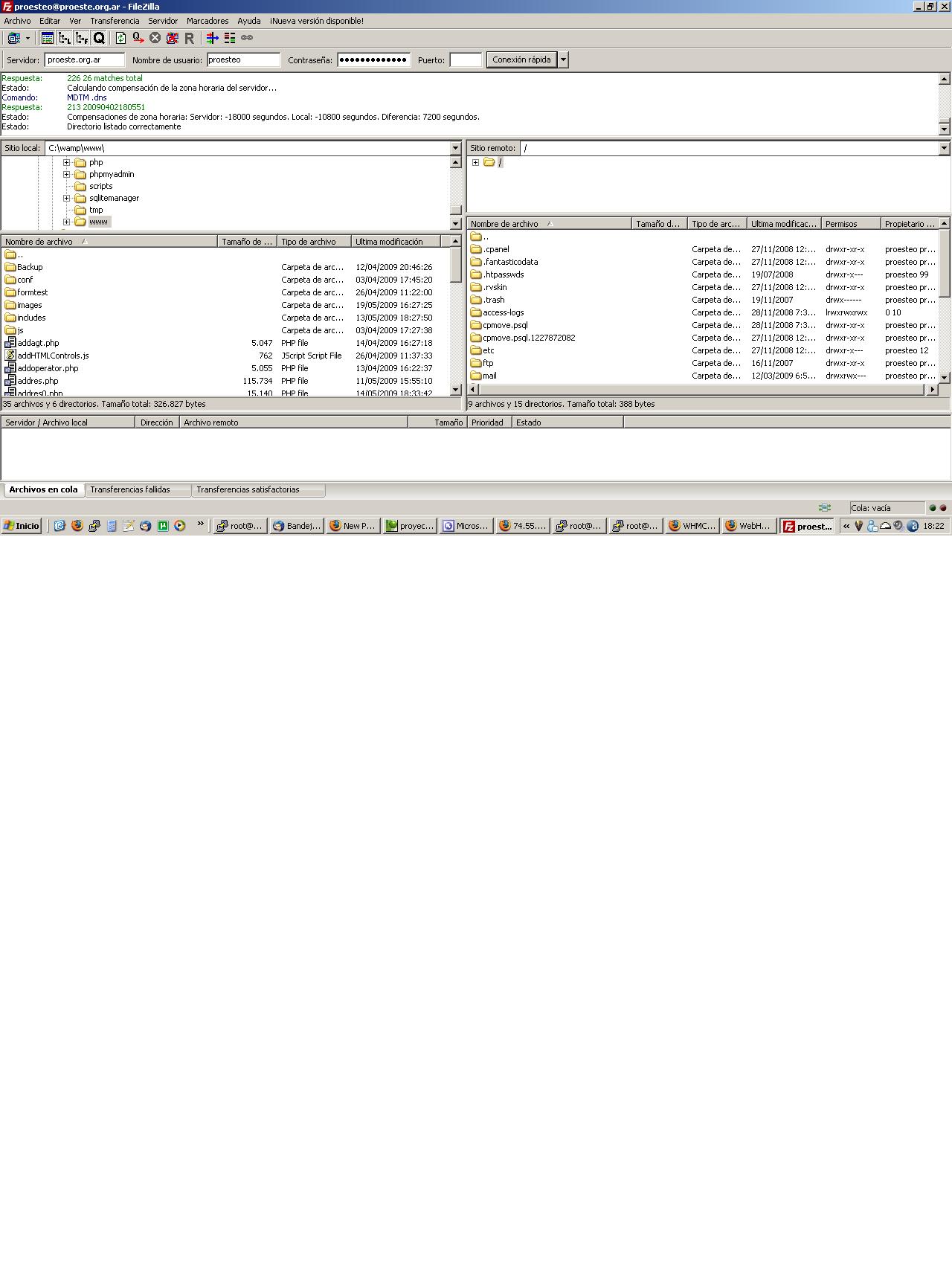Click the Windows Inicio start button

(x=22, y=526)
